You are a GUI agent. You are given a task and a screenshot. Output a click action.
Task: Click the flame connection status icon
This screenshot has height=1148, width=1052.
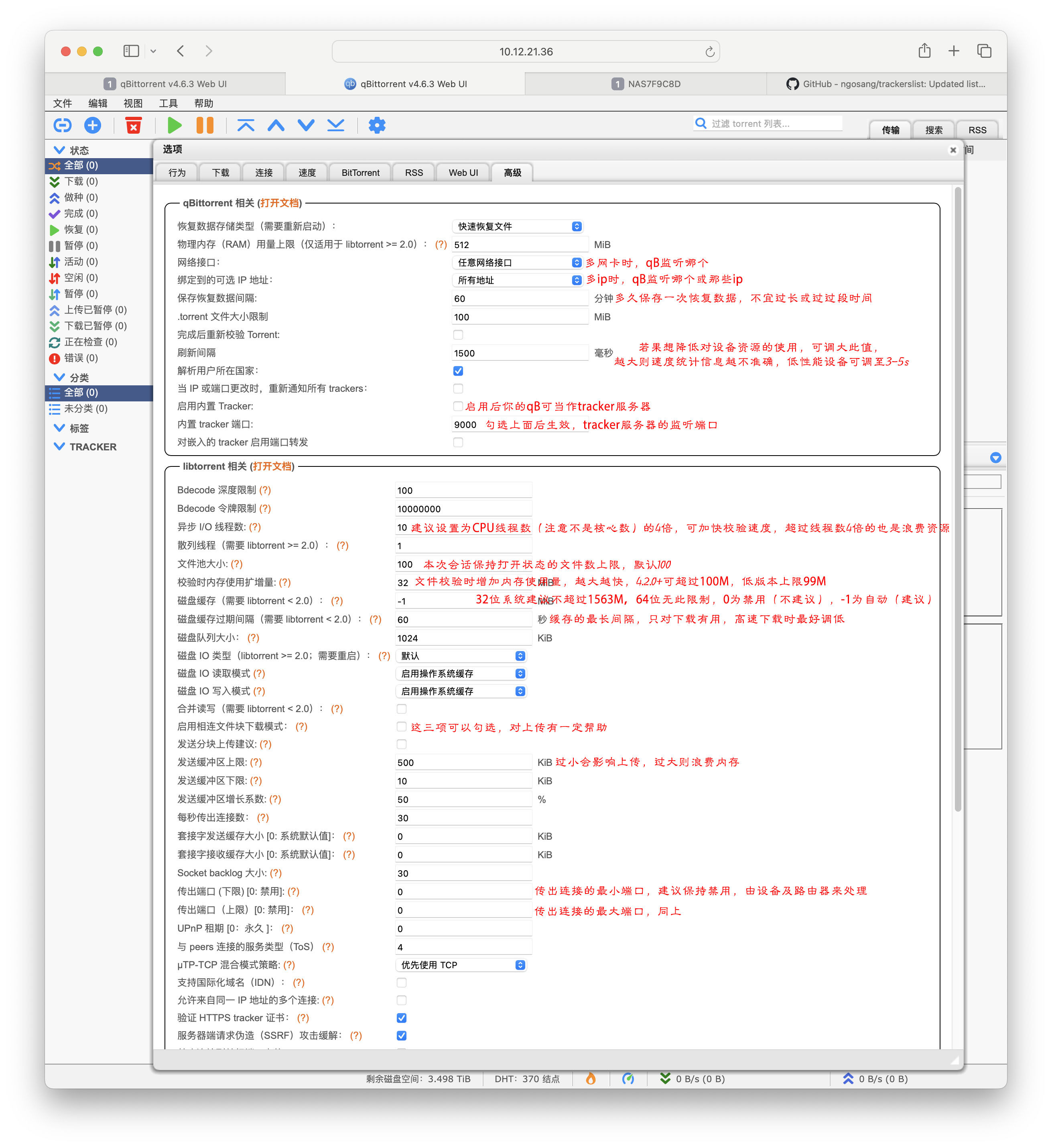(591, 1079)
